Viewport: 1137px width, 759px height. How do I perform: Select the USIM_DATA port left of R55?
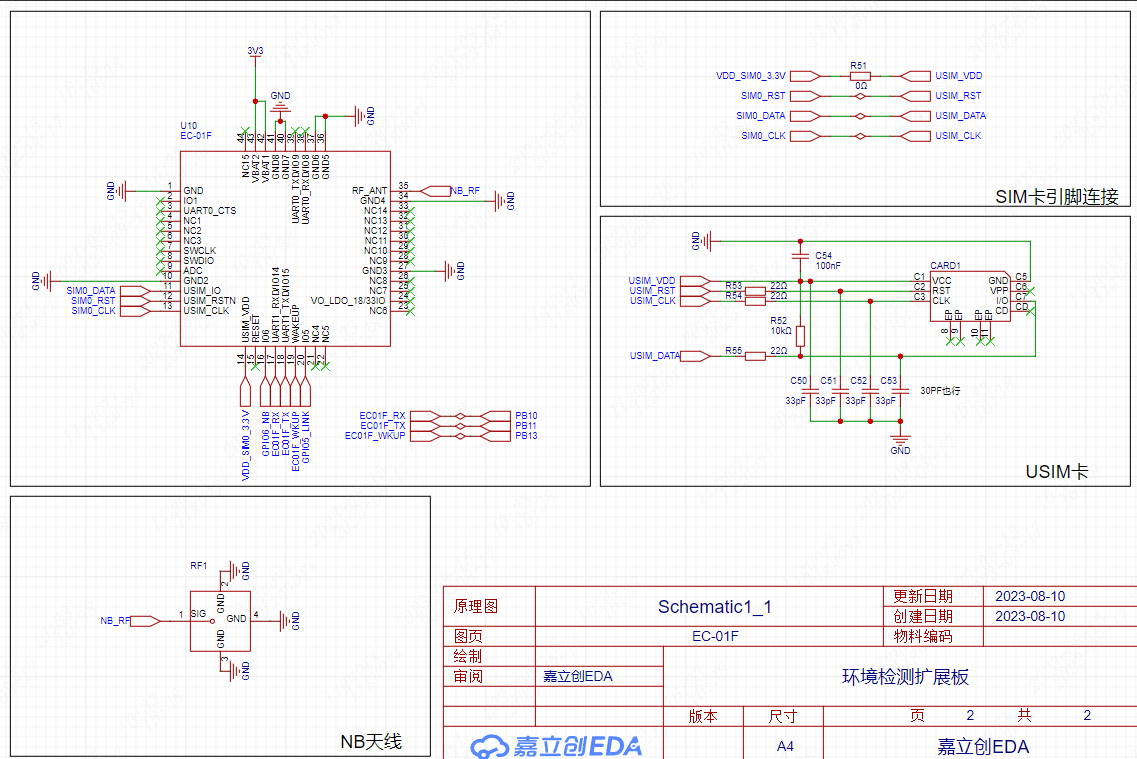tap(695, 356)
